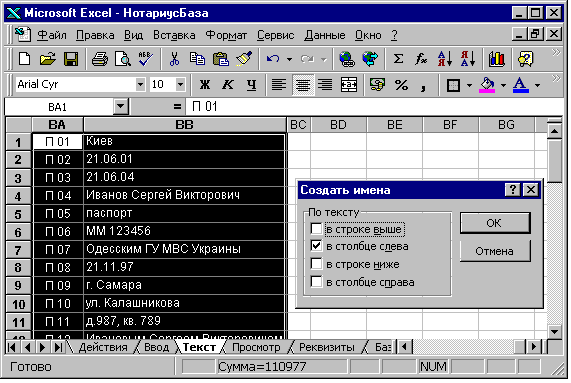Open the Формат menu
571x383 pixels.
point(226,35)
